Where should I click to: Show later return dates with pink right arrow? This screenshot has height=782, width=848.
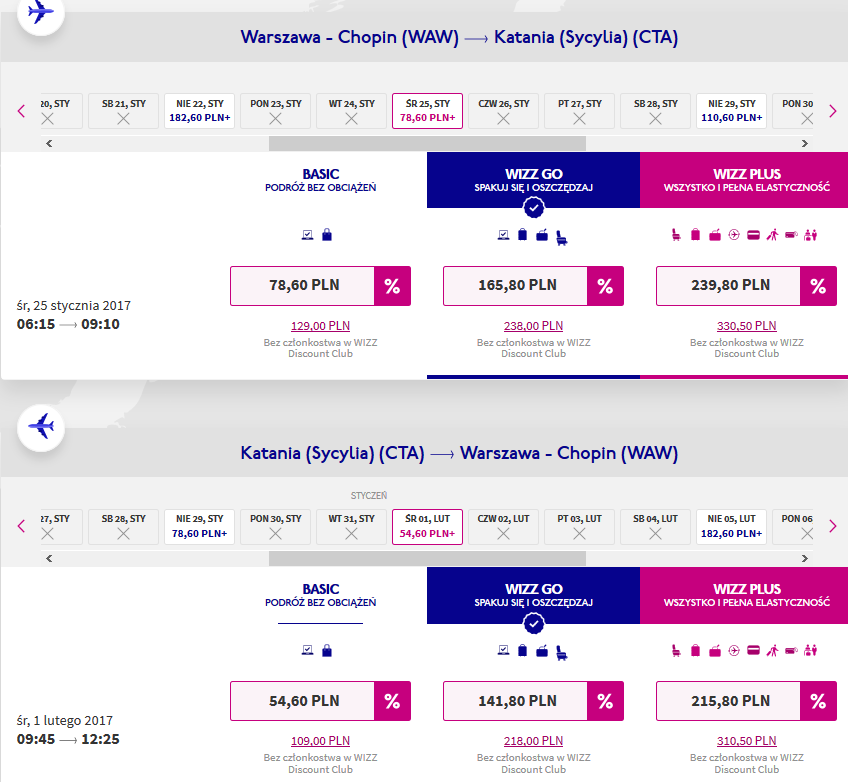[x=833, y=526]
